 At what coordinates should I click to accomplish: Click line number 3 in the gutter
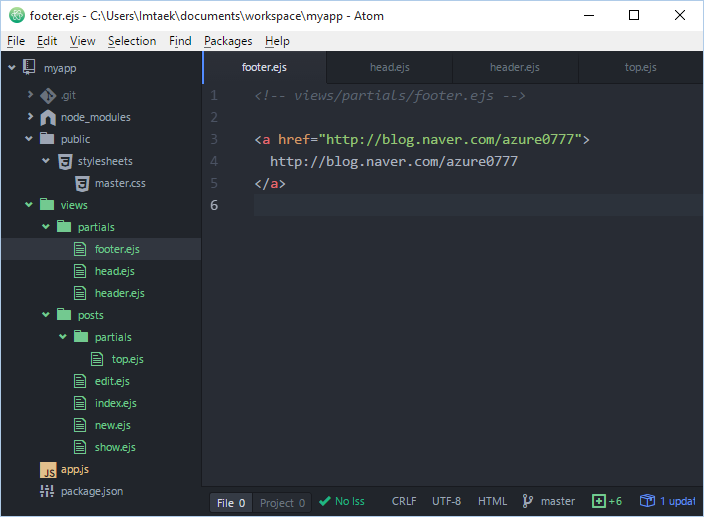click(x=214, y=139)
